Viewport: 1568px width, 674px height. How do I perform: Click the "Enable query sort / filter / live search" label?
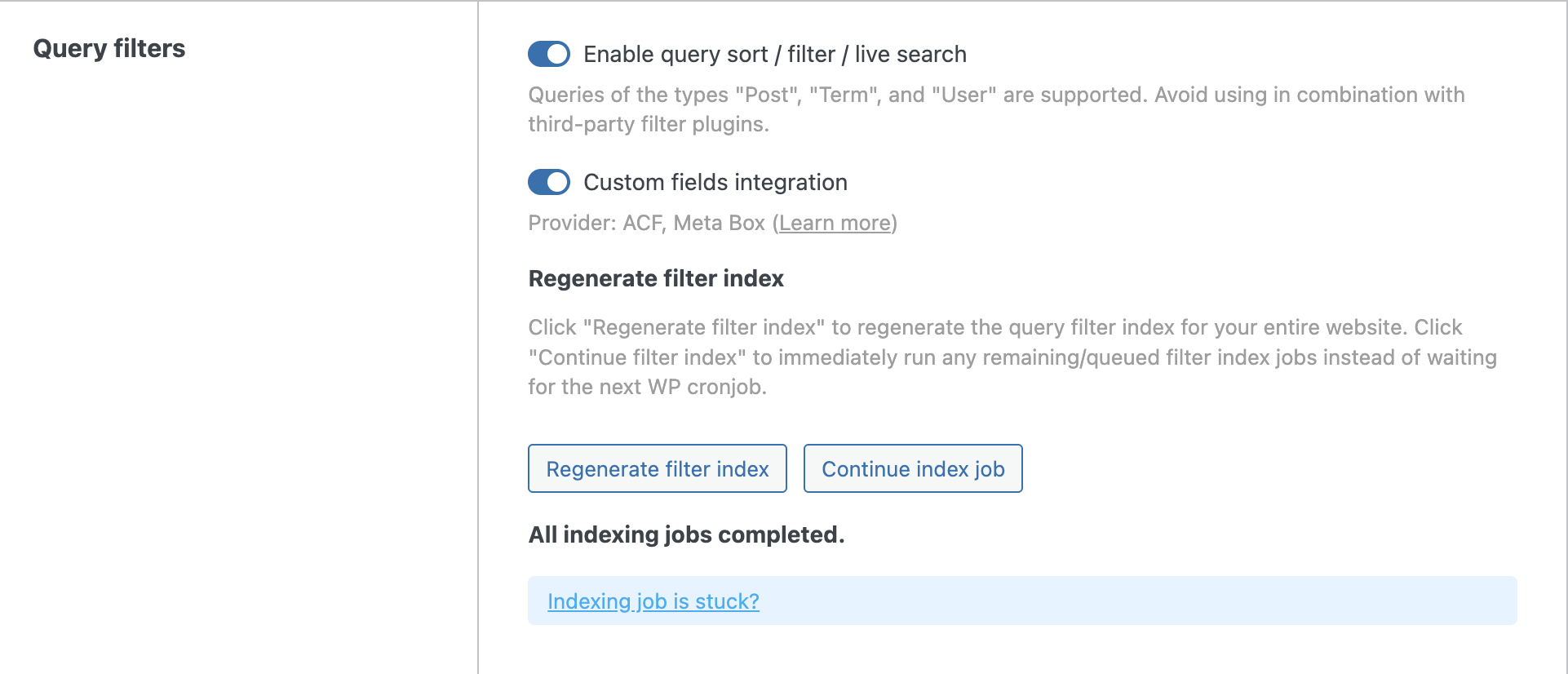point(774,55)
